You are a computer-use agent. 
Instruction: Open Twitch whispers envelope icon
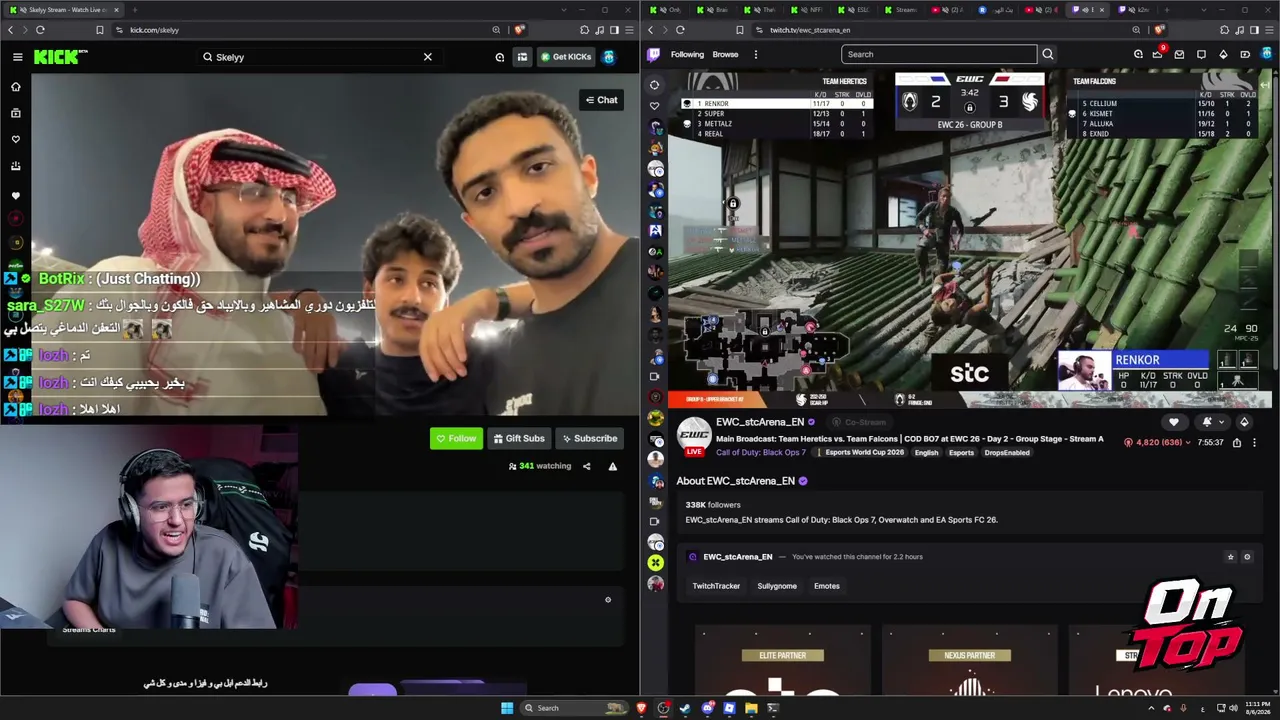point(1180,55)
